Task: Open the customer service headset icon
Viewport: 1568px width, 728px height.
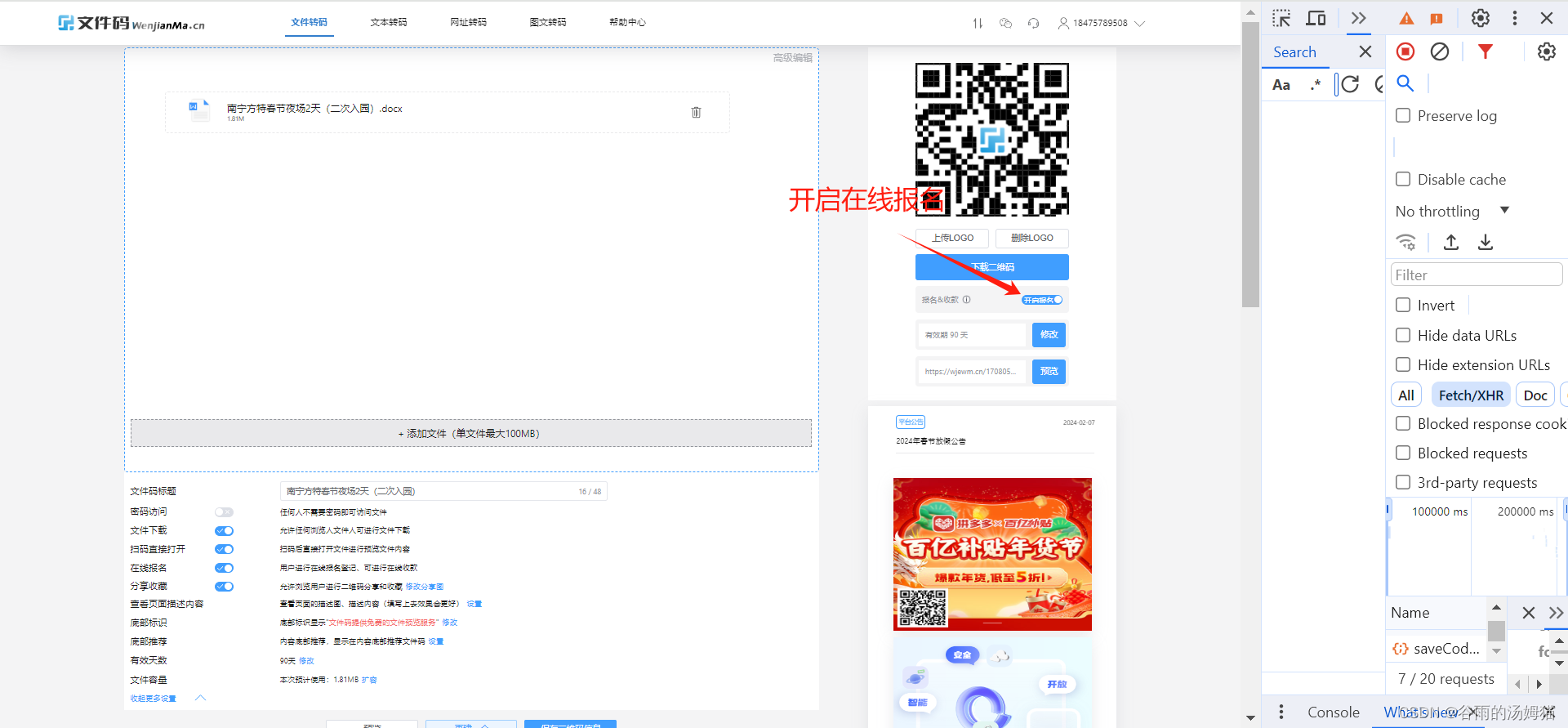Action: (x=1033, y=23)
